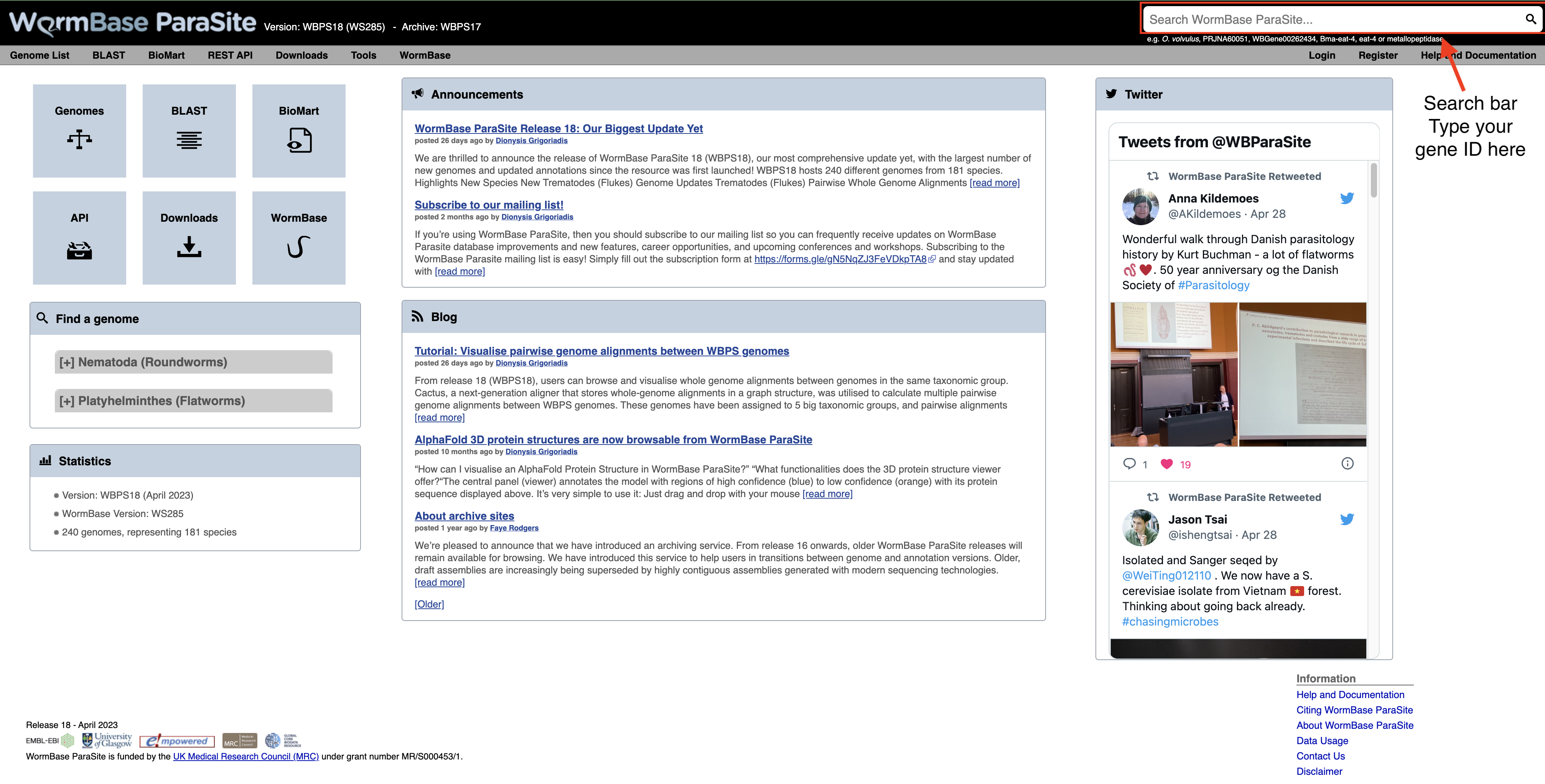Viewport: 1545px width, 784px height.
Task: Click the reply bubble icon on Anna's tweet
Action: (1129, 464)
